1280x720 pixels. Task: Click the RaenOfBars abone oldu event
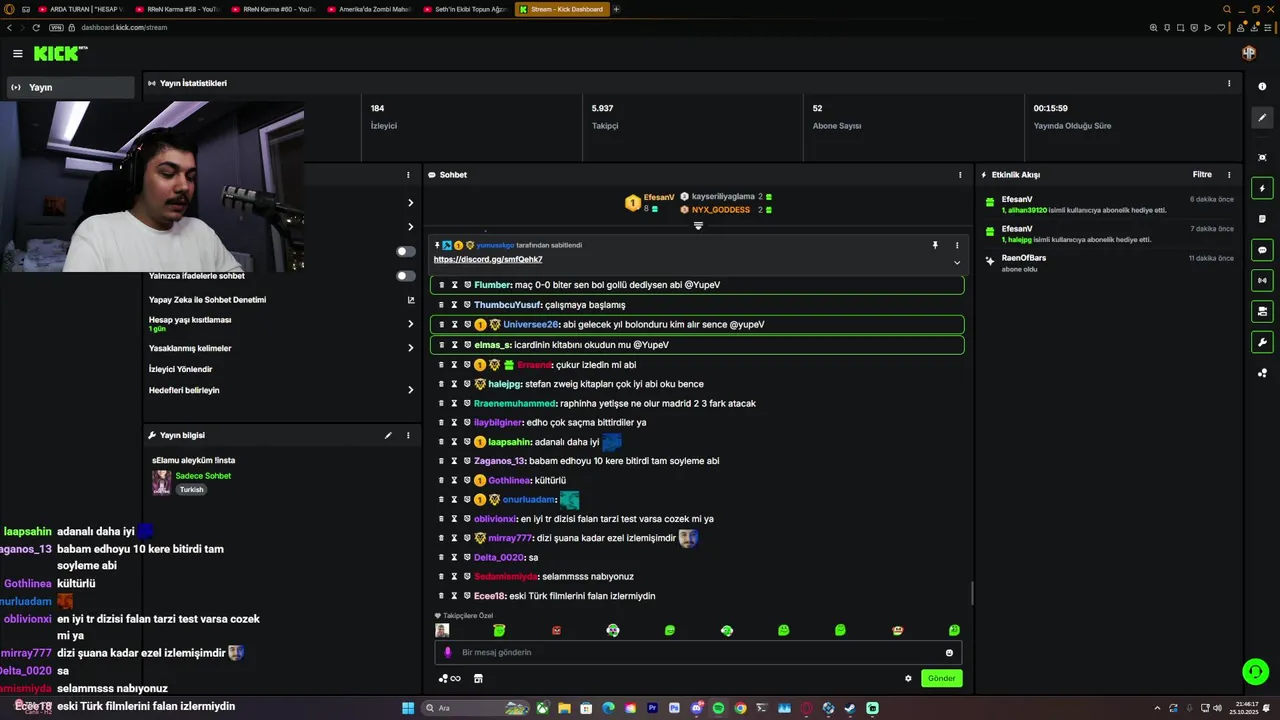coord(1109,263)
